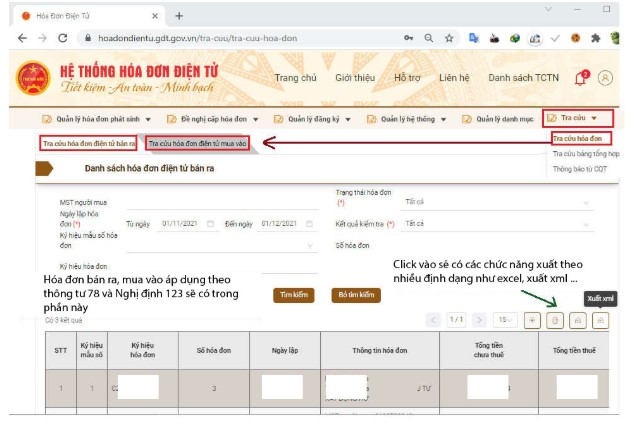This screenshot has width=637, height=436.
Task: Click the green globe download extension icon
Action: [x=515, y=39]
